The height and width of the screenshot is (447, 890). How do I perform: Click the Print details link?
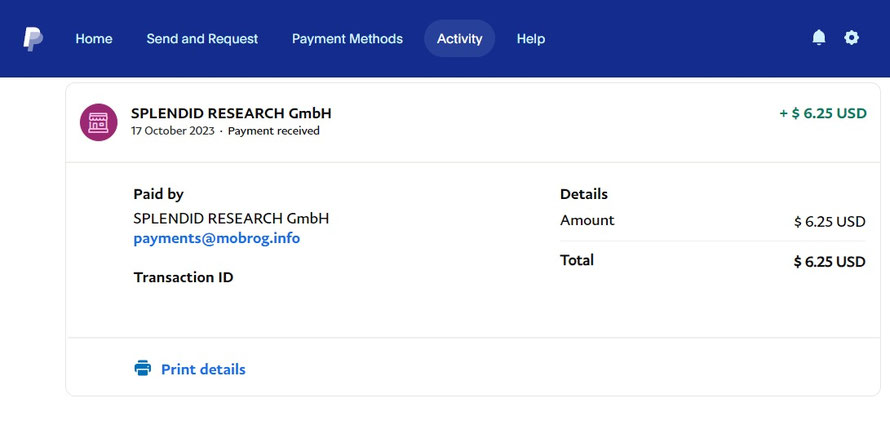203,369
